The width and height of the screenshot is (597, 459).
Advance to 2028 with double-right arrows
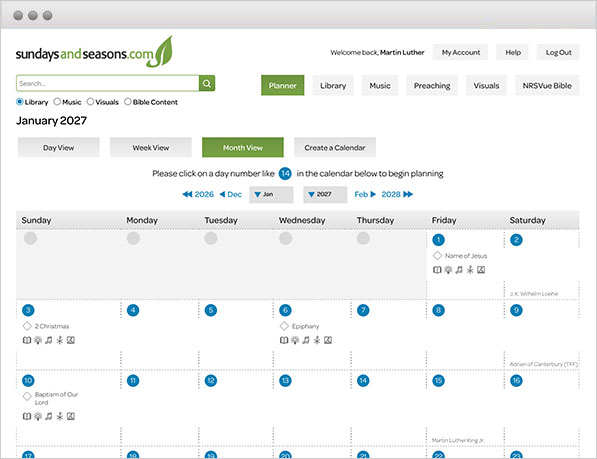point(397,194)
